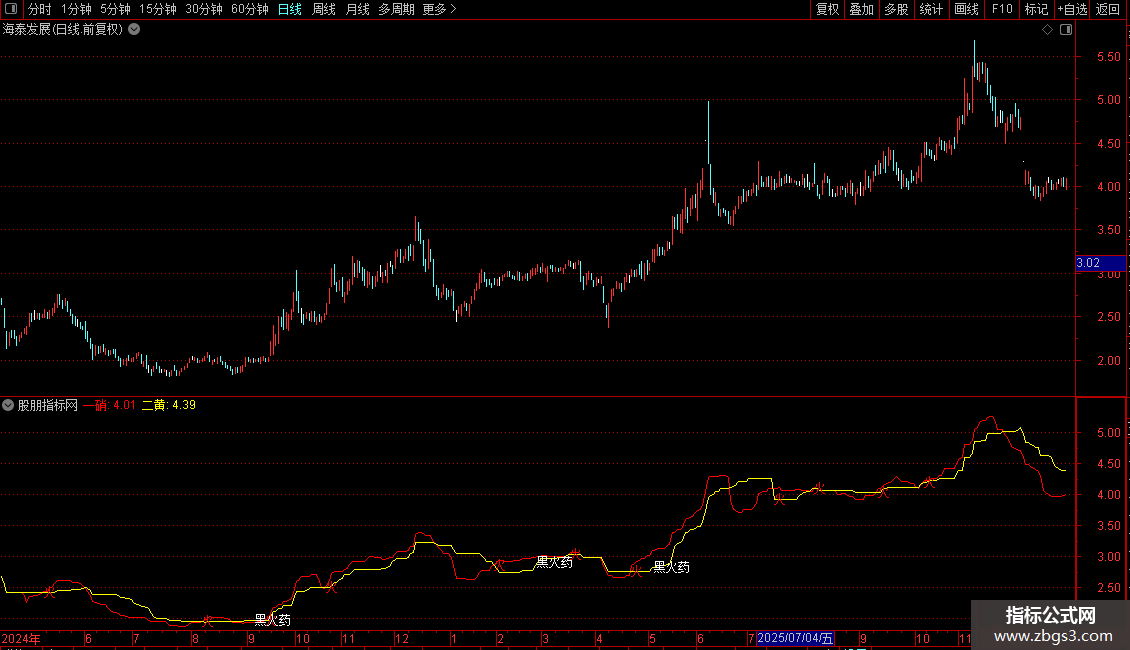Open the 多周期 multi-period view

coord(396,9)
